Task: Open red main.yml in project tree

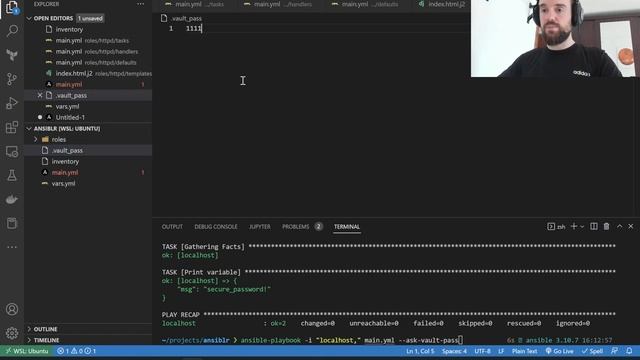Action: click(65, 172)
